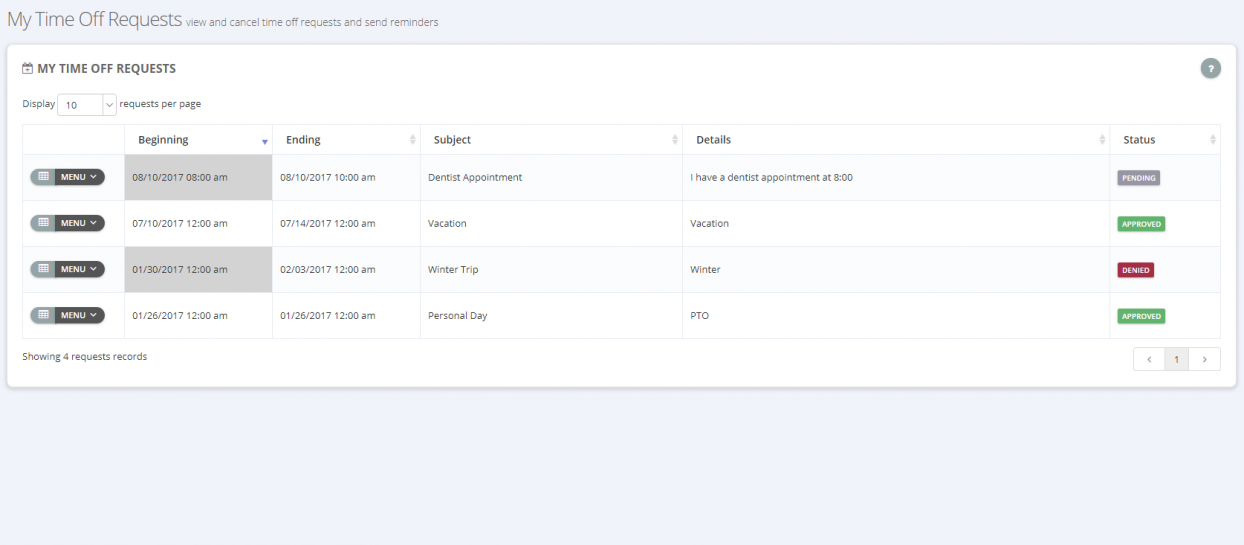Image resolution: width=1244 pixels, height=545 pixels.
Task: Click Vacation in Details column
Action: click(x=709, y=223)
